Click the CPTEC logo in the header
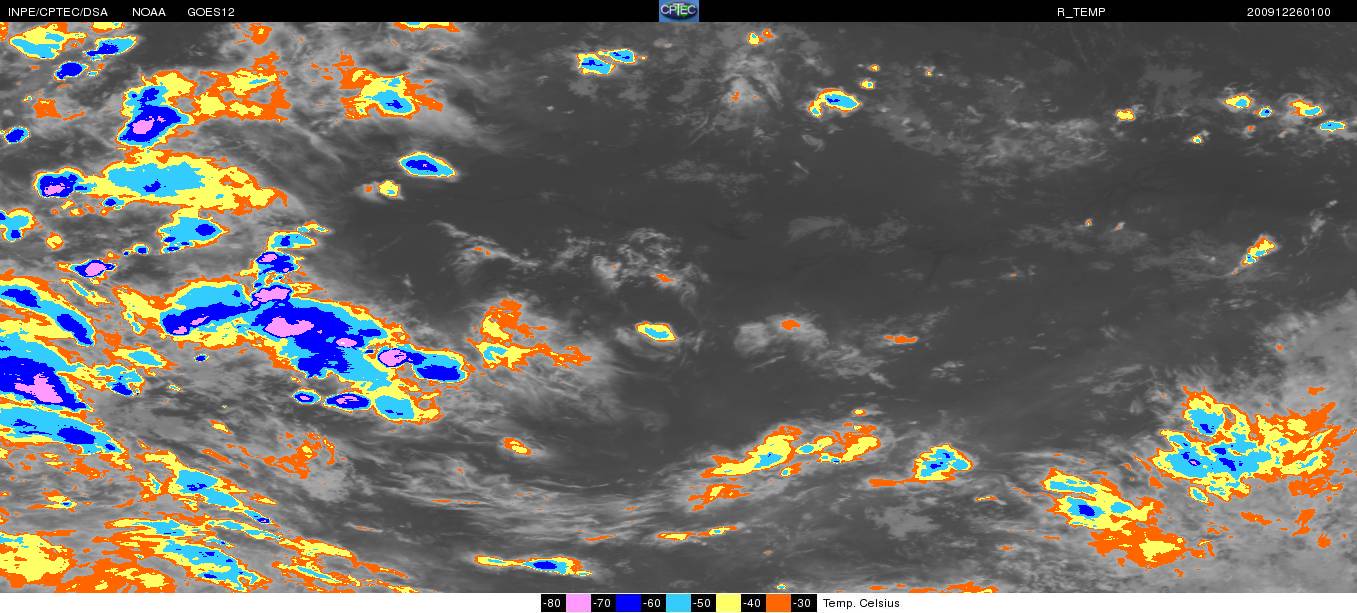The height and width of the screenshot is (613, 1357). coord(678,11)
